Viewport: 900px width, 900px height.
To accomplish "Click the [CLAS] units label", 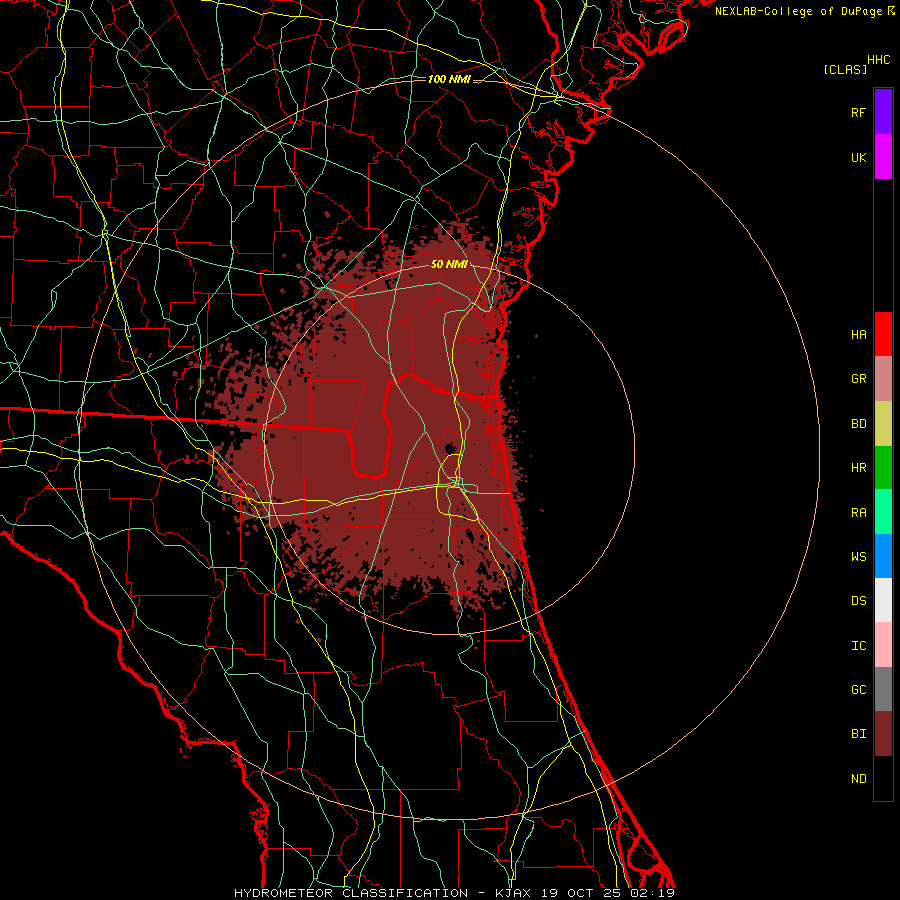I will 845,69.
